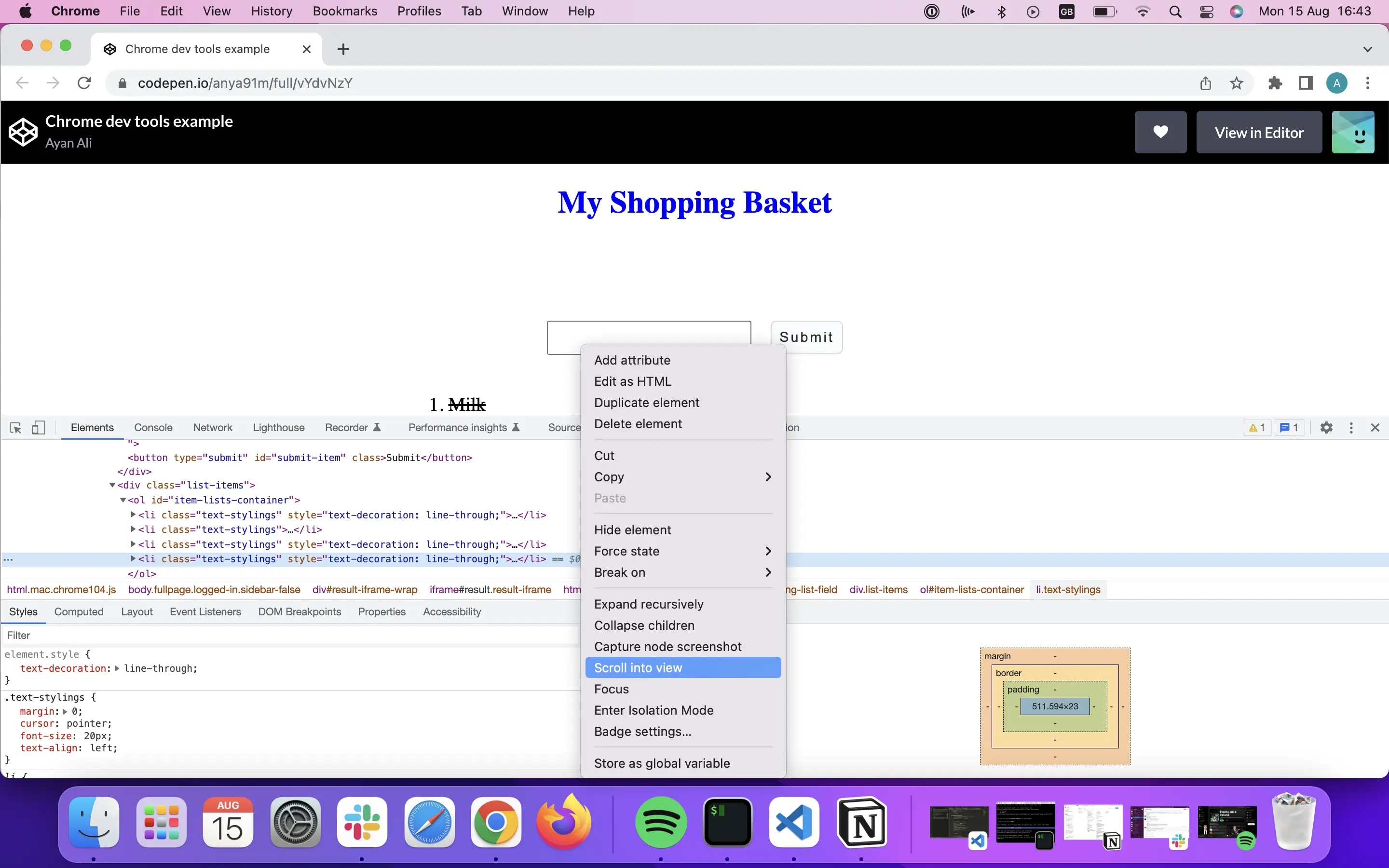This screenshot has height=868, width=1389.
Task: Toggle the device toolbar icon
Action: 39,428
